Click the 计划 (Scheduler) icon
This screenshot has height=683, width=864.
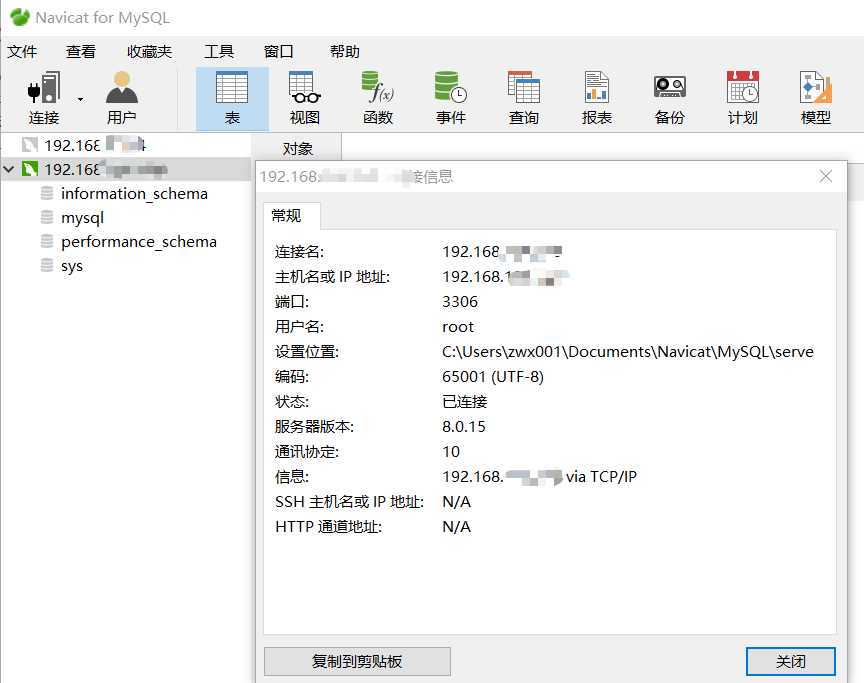coord(742,97)
